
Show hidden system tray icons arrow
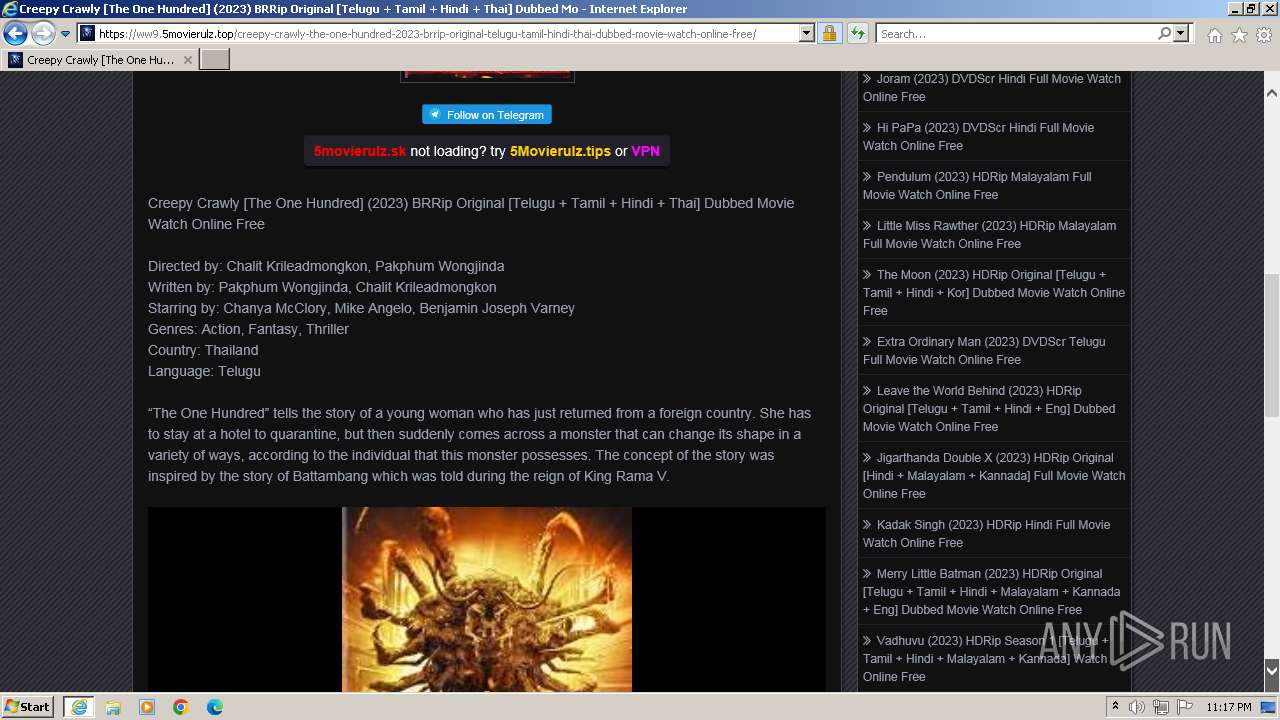point(1115,707)
